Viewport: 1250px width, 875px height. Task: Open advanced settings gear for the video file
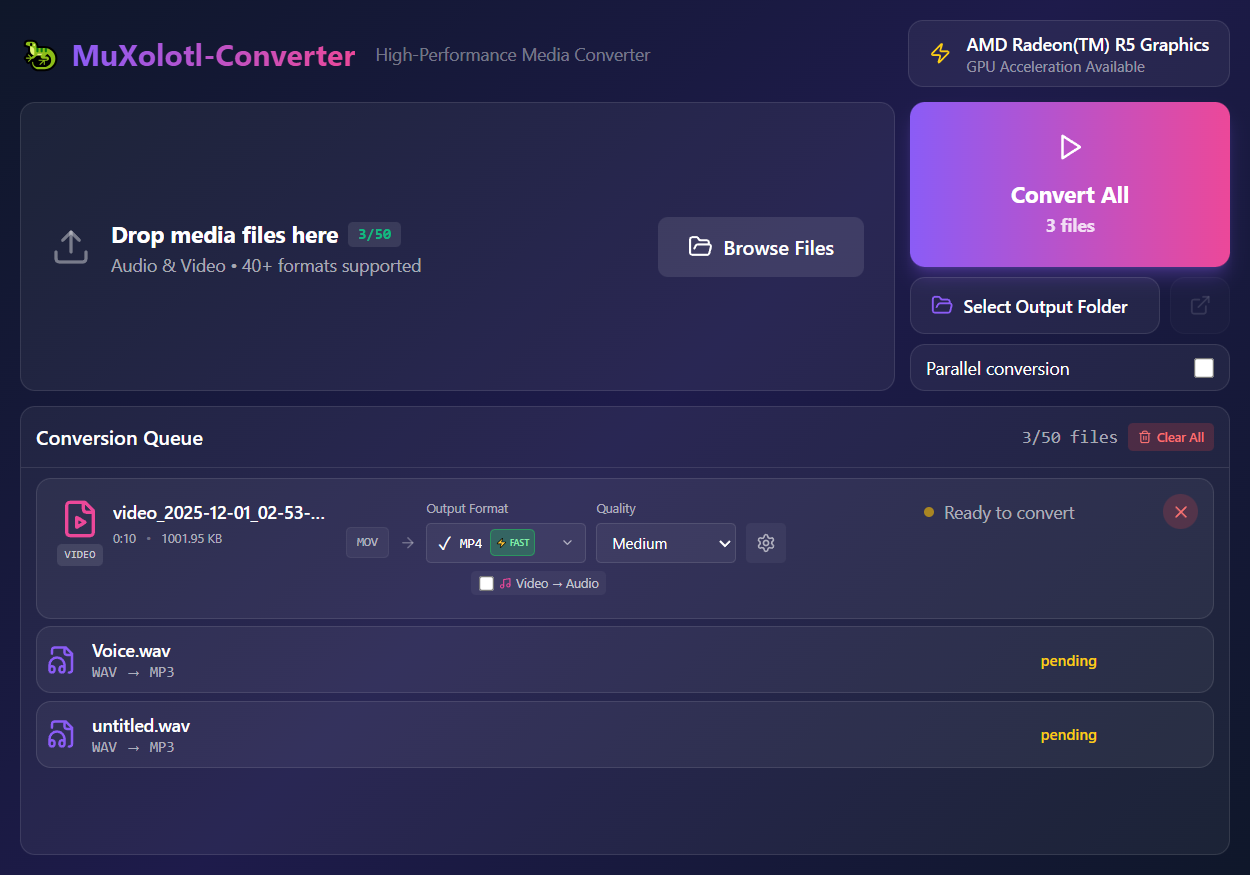766,543
